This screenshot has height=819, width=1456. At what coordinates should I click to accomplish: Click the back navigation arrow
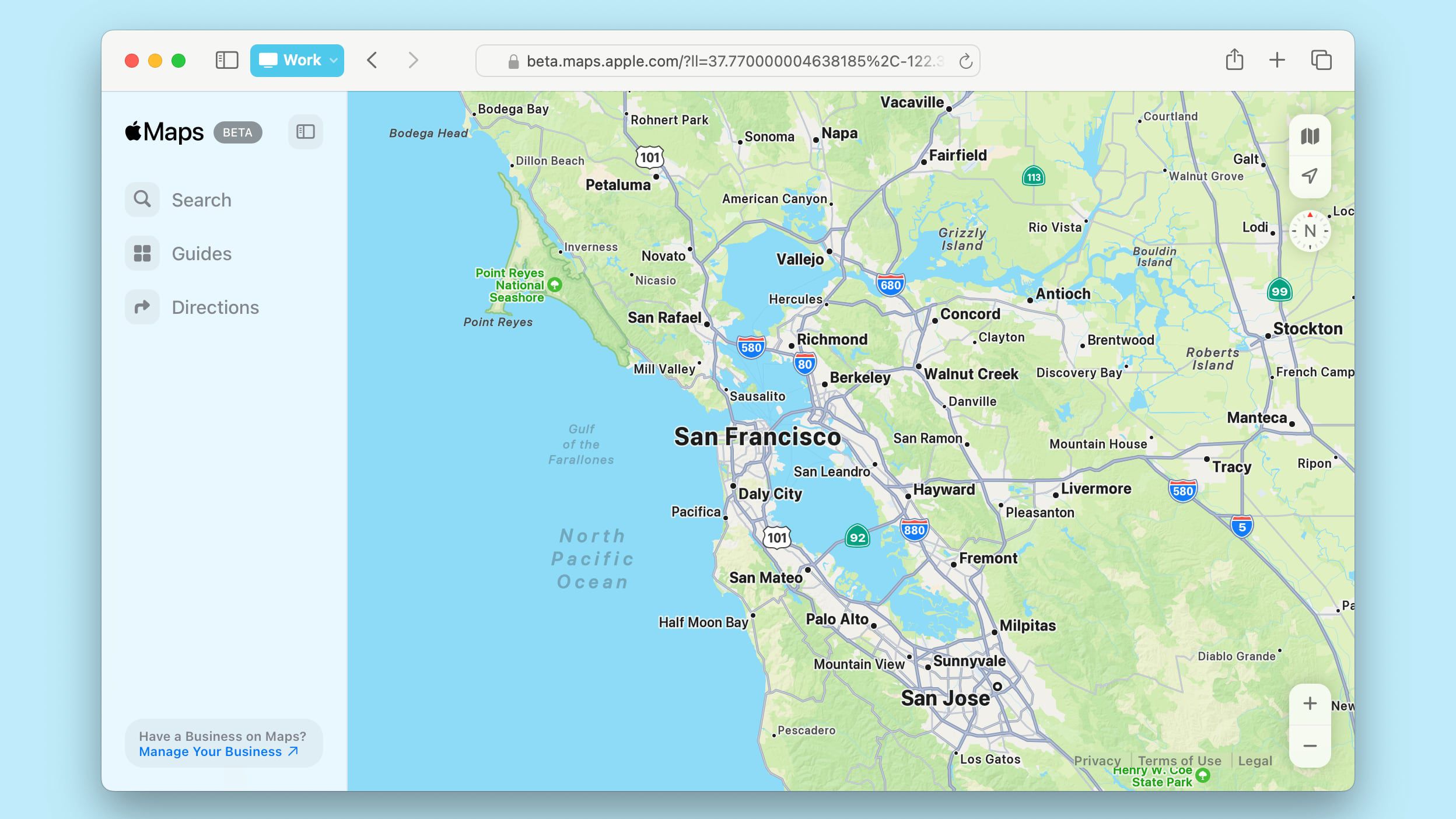(372, 60)
